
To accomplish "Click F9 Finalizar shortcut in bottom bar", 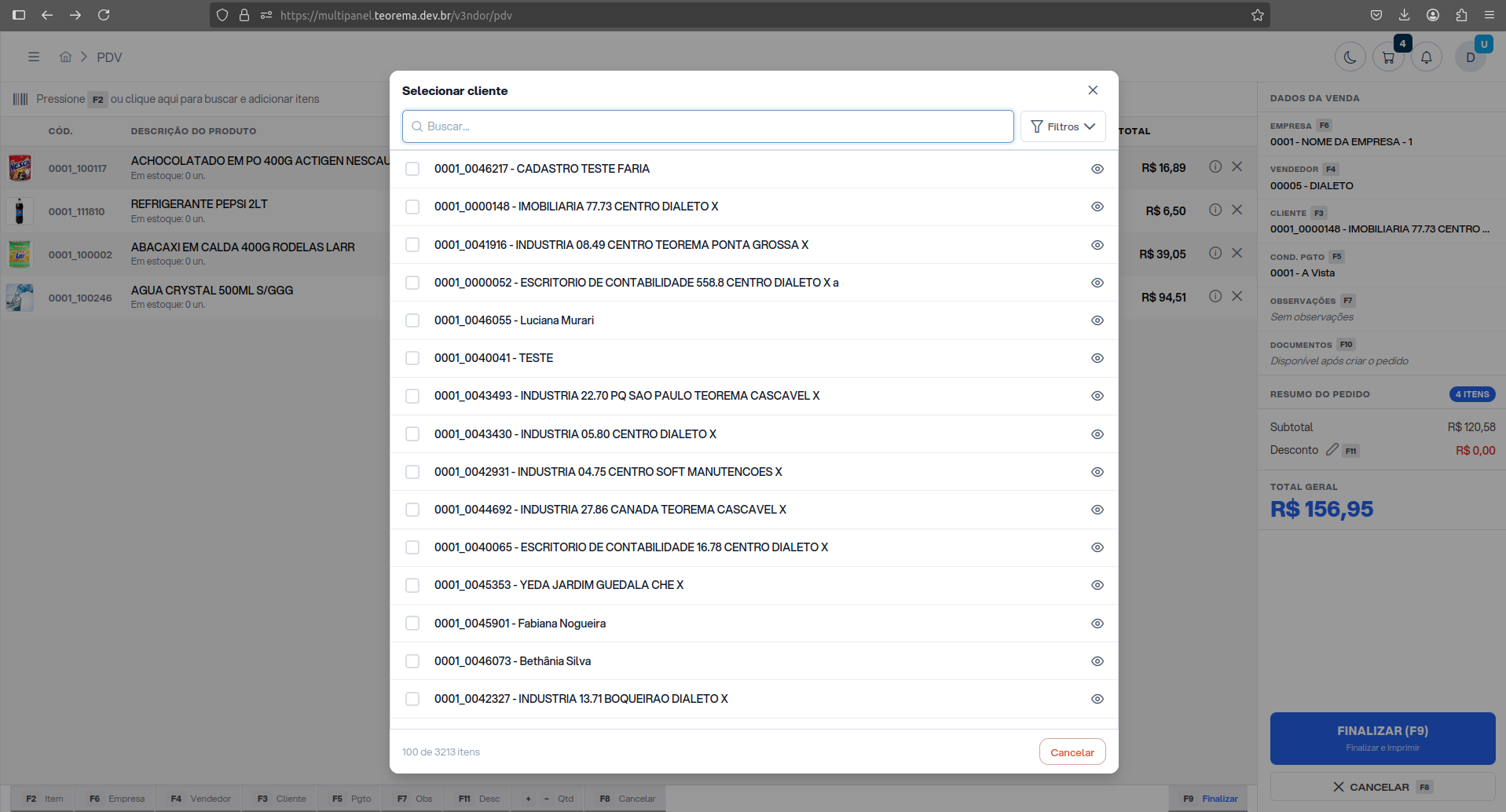I will point(1210,799).
